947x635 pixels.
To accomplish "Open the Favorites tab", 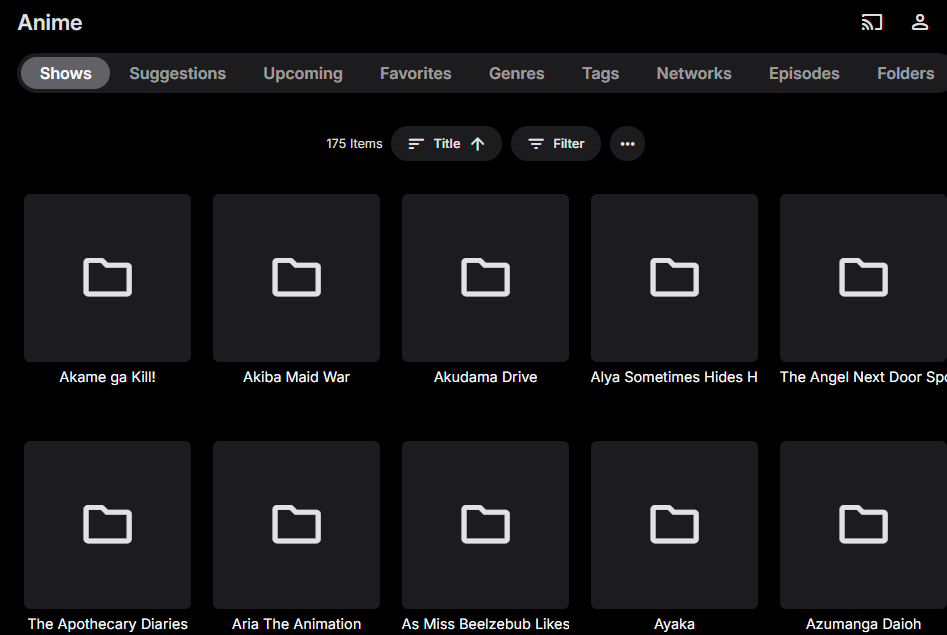I will pos(415,73).
